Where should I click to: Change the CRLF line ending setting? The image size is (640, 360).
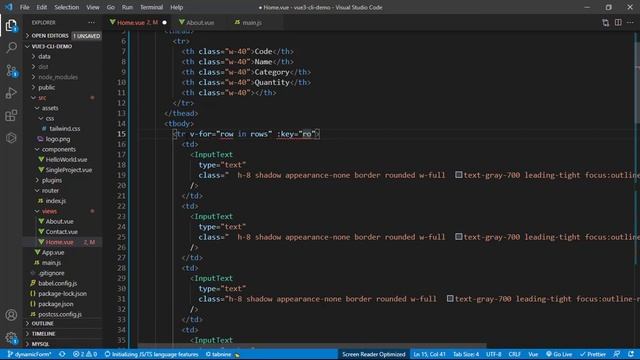(514, 354)
